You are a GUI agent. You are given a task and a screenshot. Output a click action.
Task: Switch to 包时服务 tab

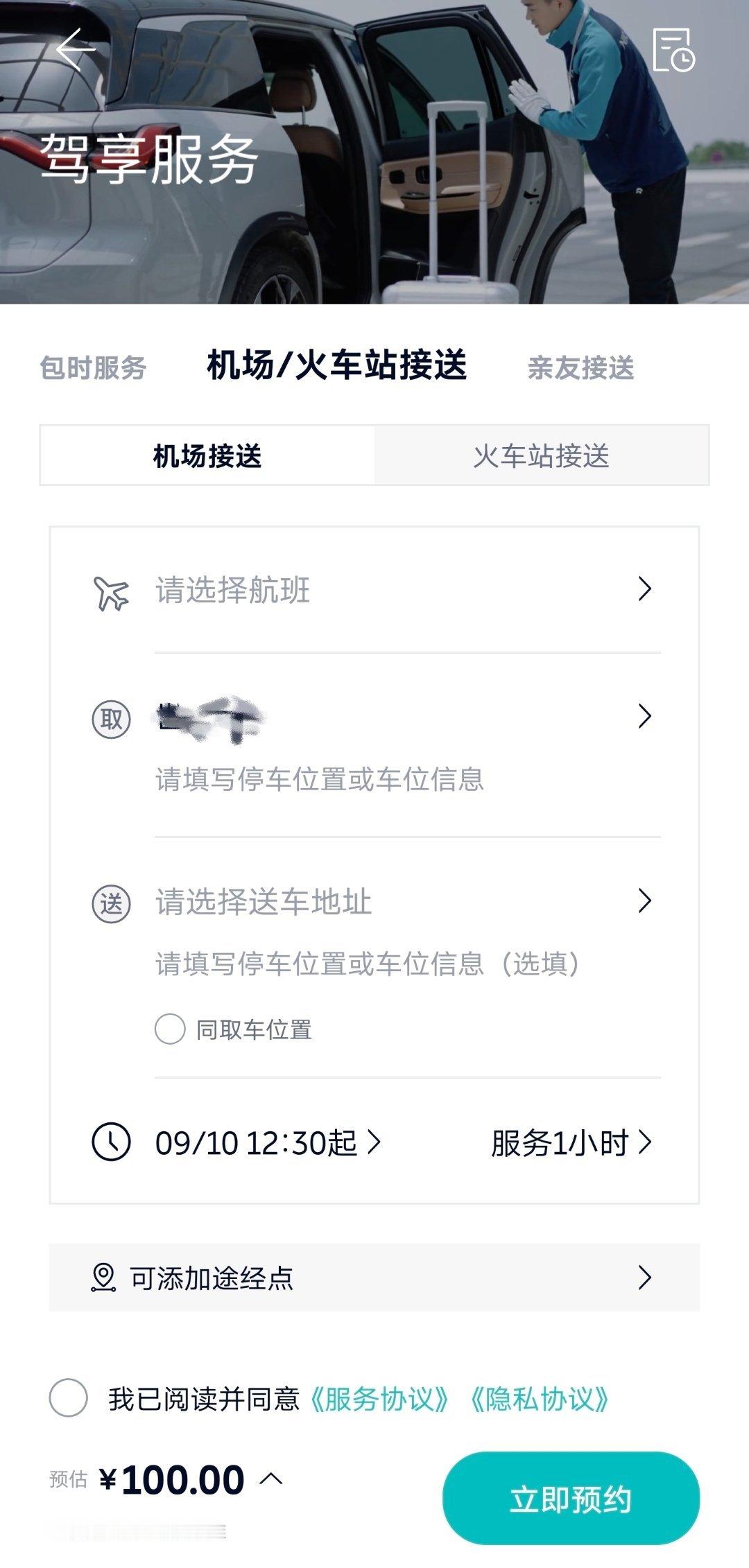93,367
